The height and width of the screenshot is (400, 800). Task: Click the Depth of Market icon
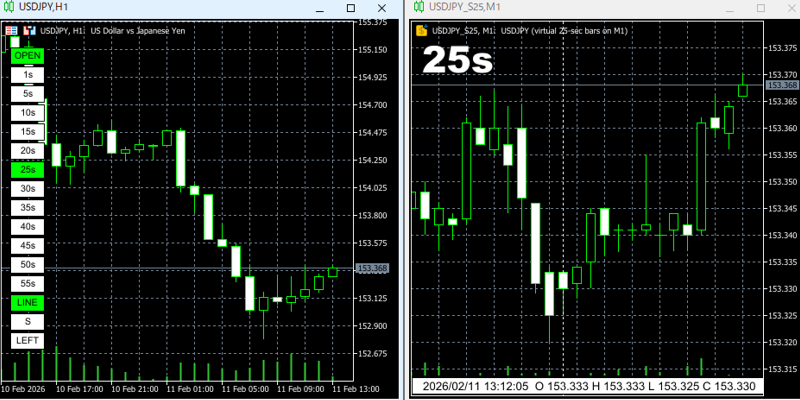(28, 31)
